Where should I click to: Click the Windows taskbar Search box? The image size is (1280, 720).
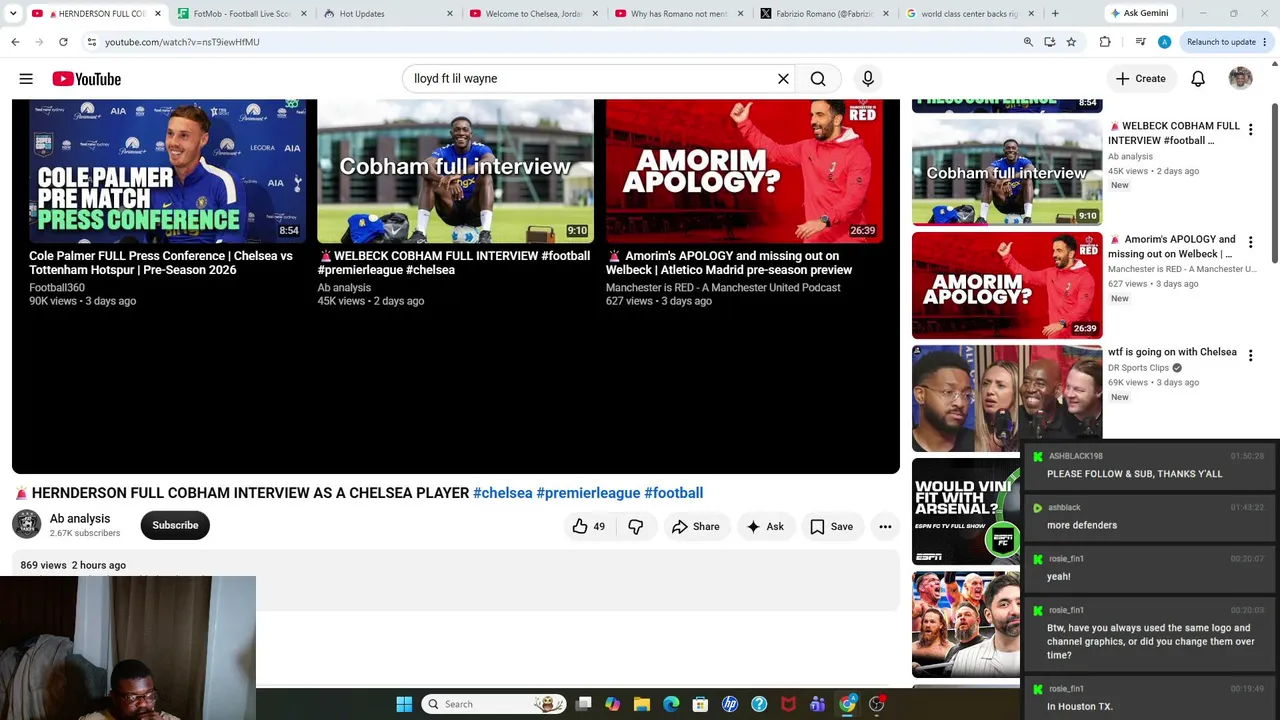[494, 704]
